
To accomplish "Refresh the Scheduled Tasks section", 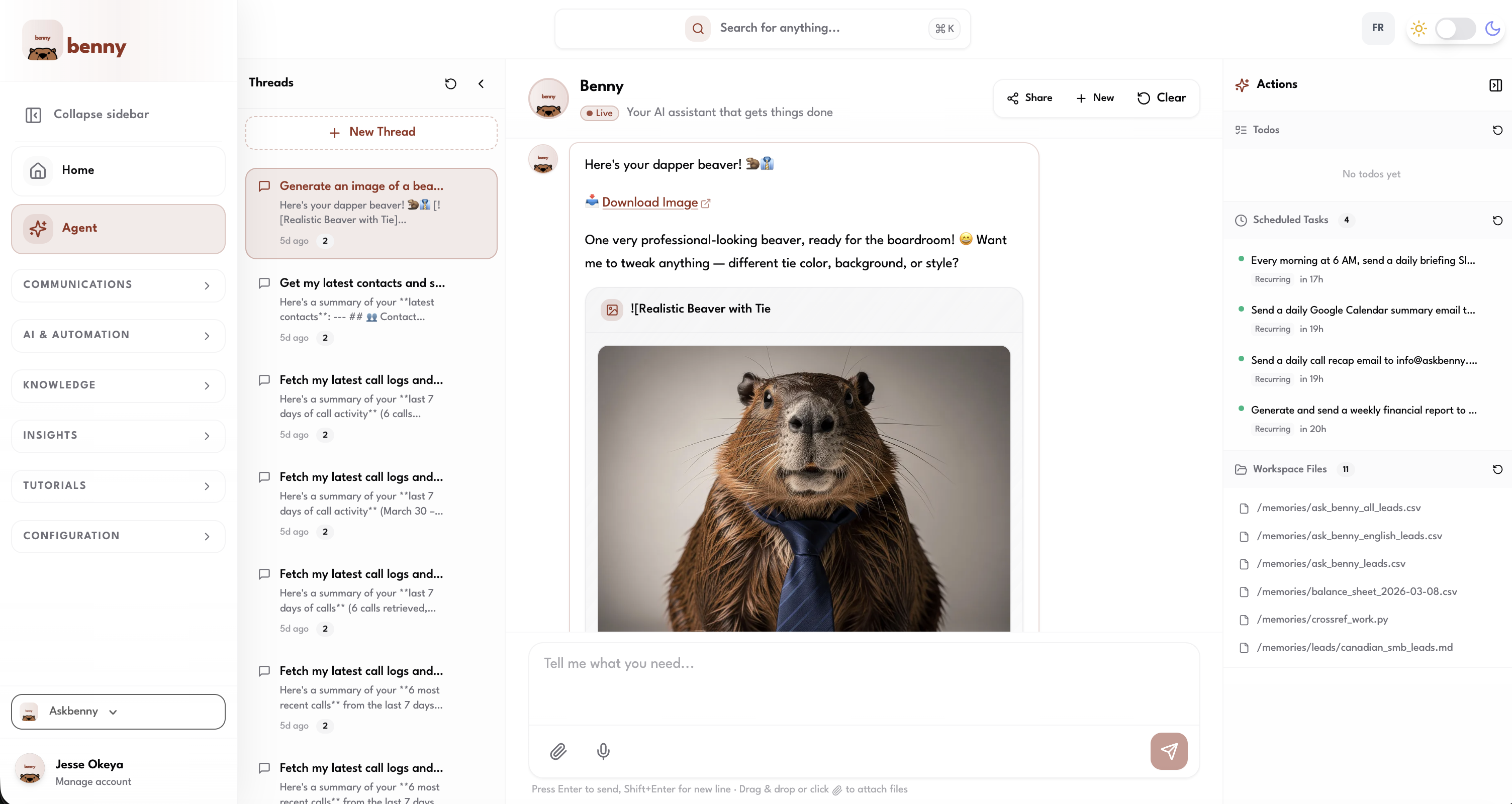I will (x=1497, y=220).
